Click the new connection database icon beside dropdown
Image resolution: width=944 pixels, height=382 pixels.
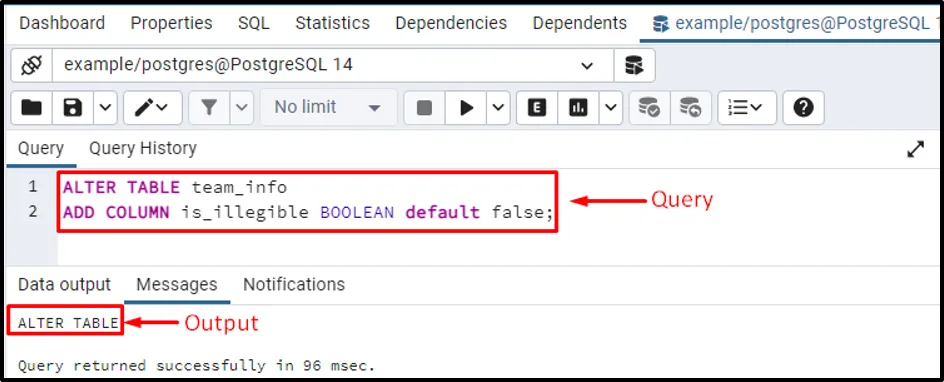(x=634, y=65)
